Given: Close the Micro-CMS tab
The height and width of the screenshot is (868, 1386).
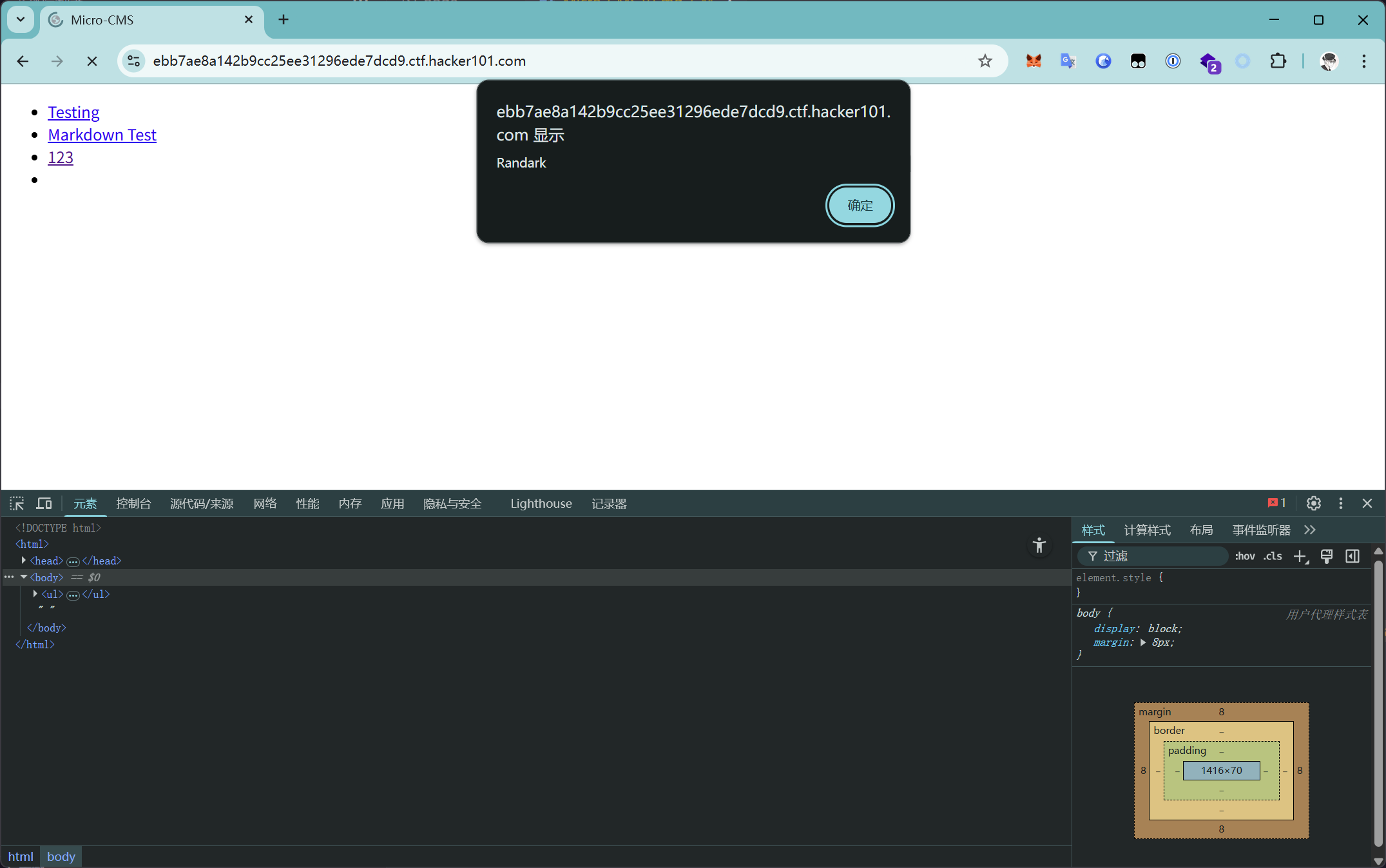Looking at the screenshot, I should pos(249,20).
